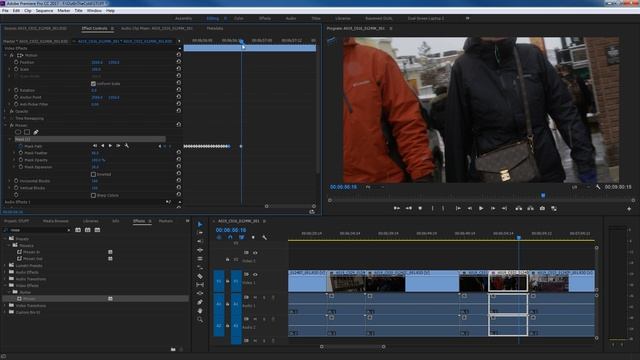Click the Help menu
The image size is (640, 360).
[x=110, y=11]
